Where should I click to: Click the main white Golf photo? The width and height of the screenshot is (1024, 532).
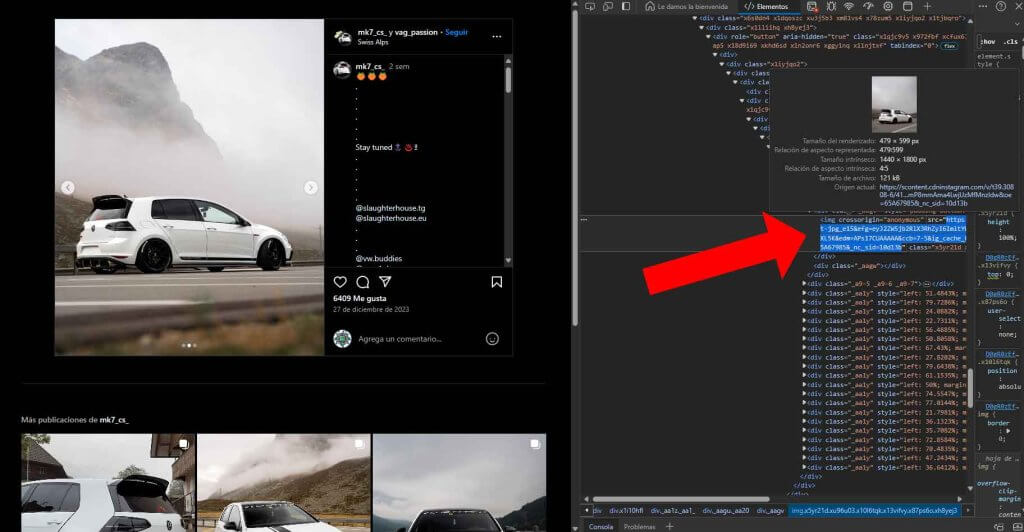pos(189,187)
